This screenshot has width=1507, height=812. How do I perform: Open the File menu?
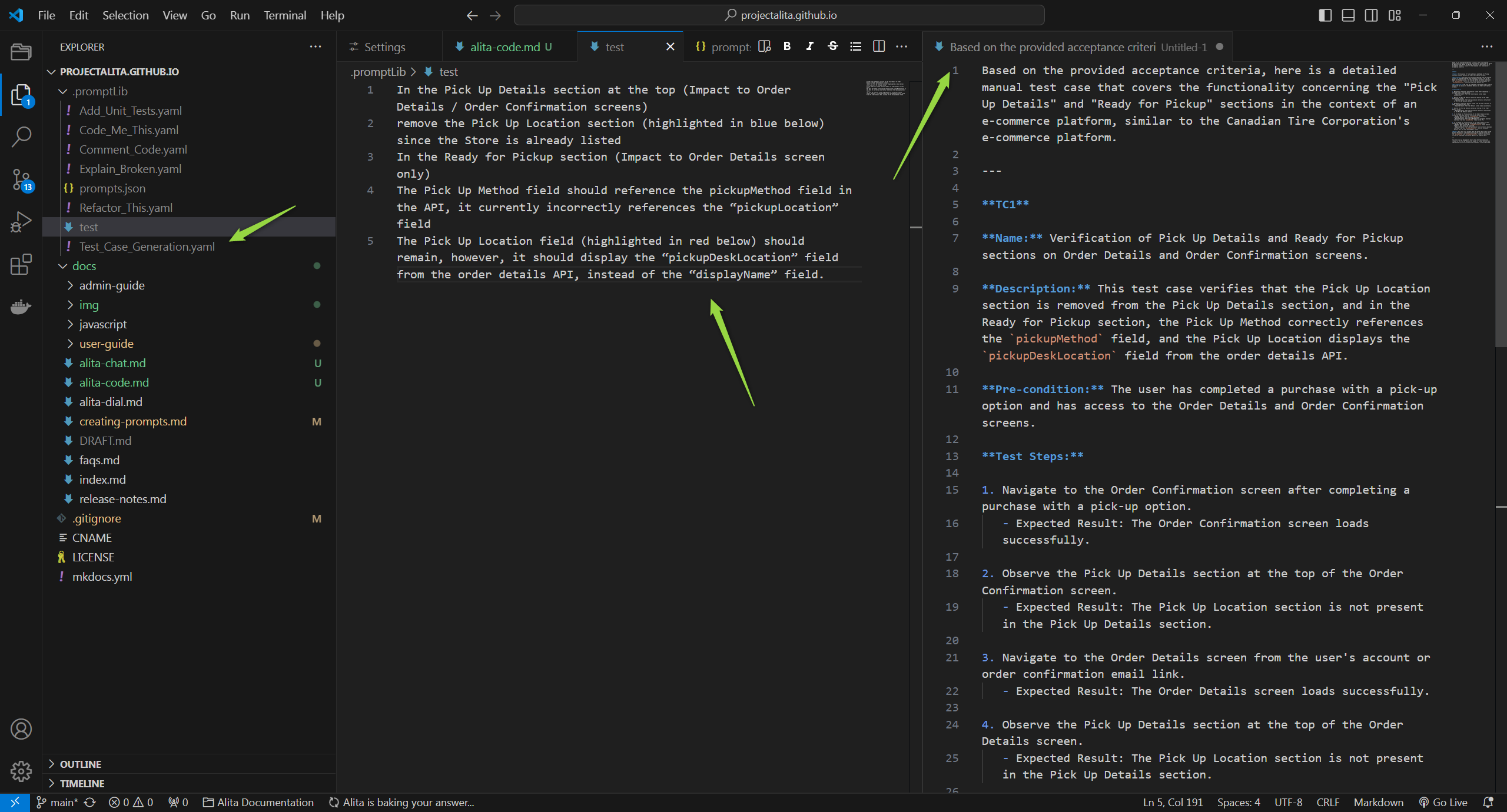[47, 15]
